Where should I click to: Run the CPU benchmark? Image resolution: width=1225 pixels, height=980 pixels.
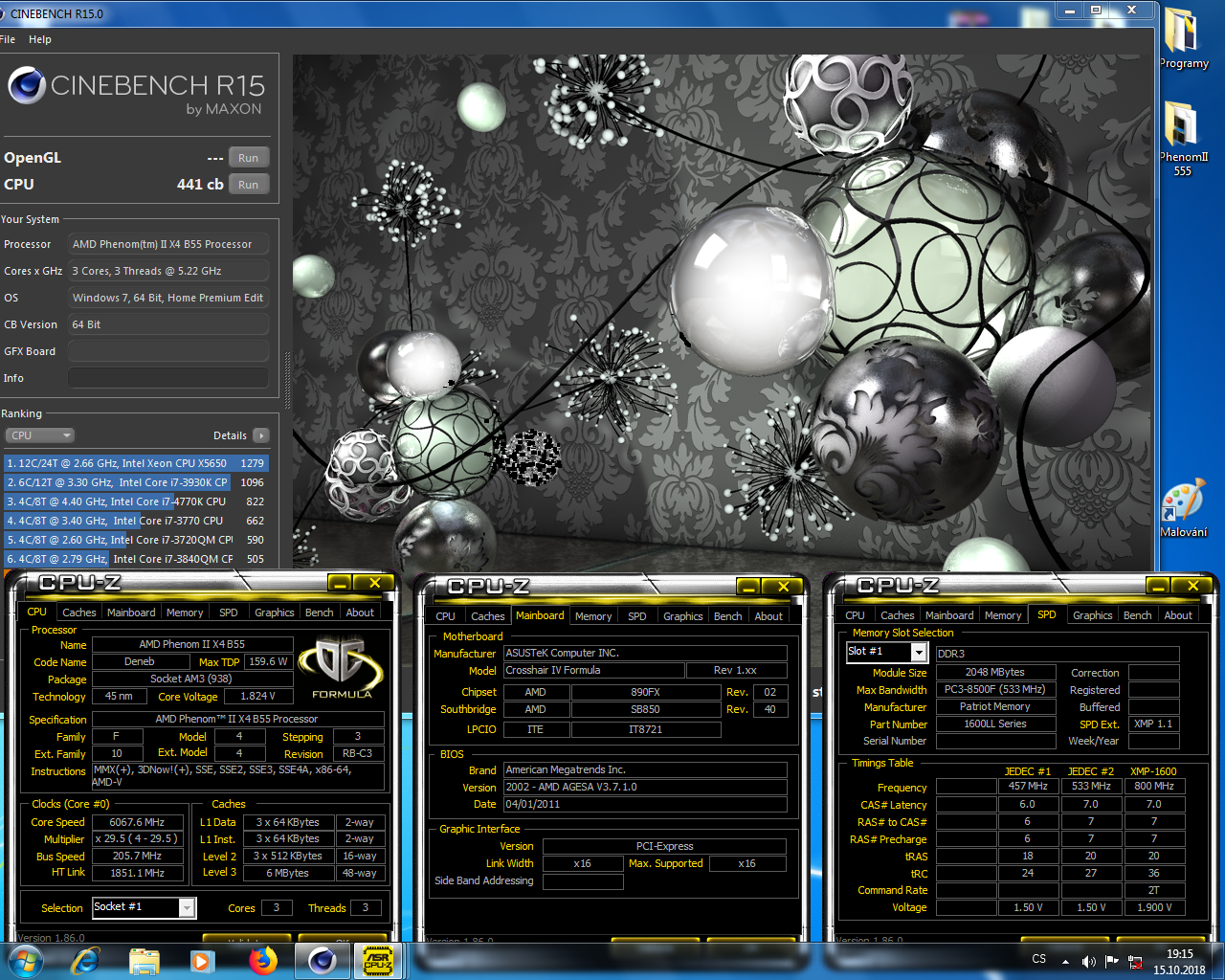tap(248, 185)
